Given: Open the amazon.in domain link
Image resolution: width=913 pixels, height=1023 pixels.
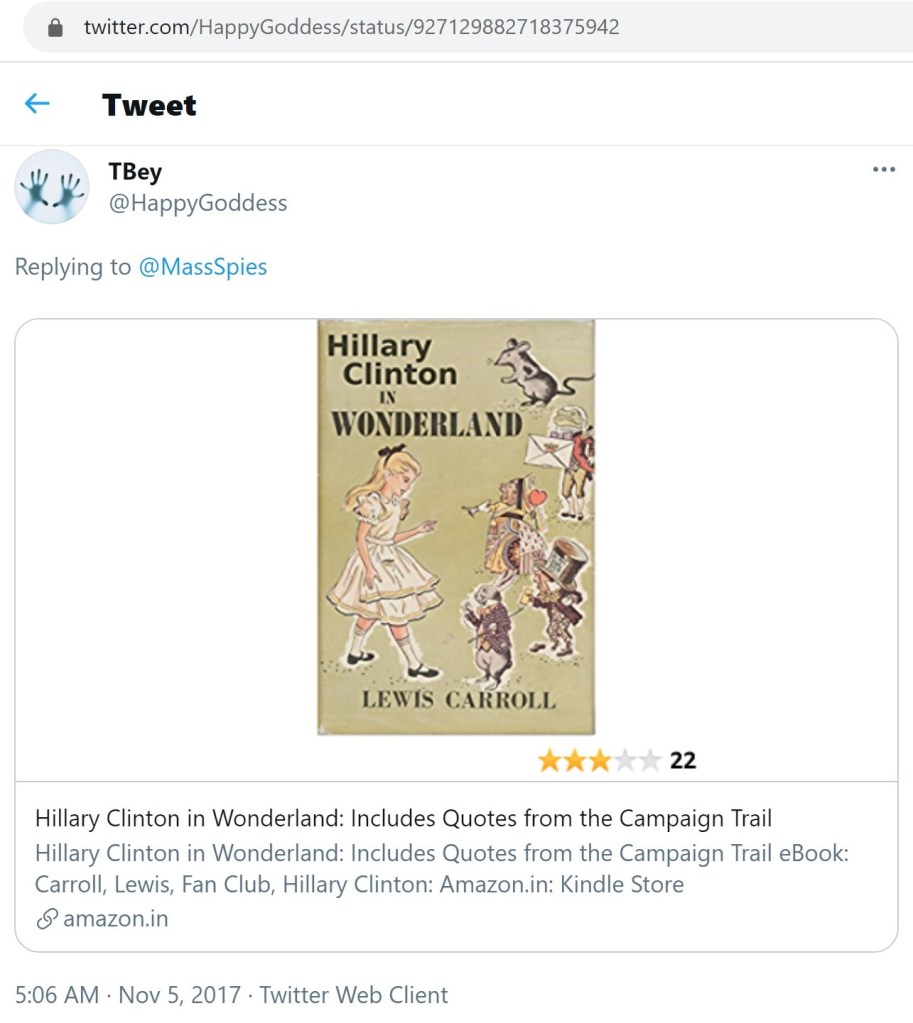Looking at the screenshot, I should [x=116, y=919].
